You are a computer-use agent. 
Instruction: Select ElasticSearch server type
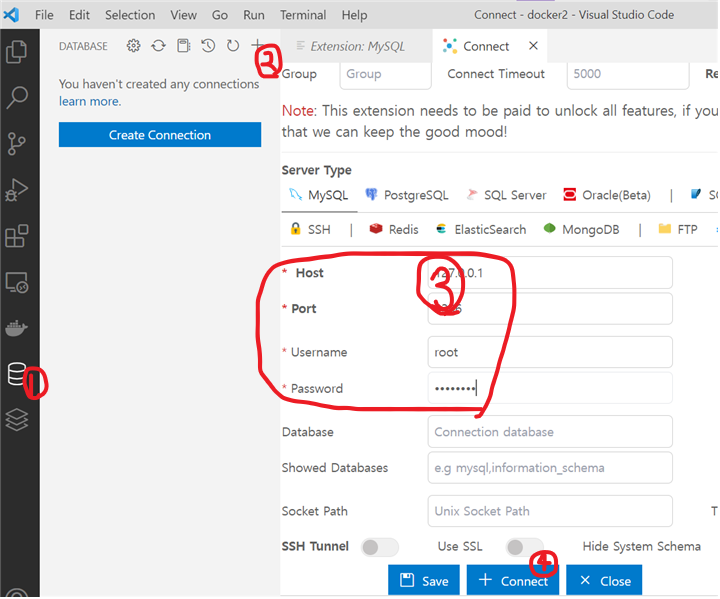481,229
